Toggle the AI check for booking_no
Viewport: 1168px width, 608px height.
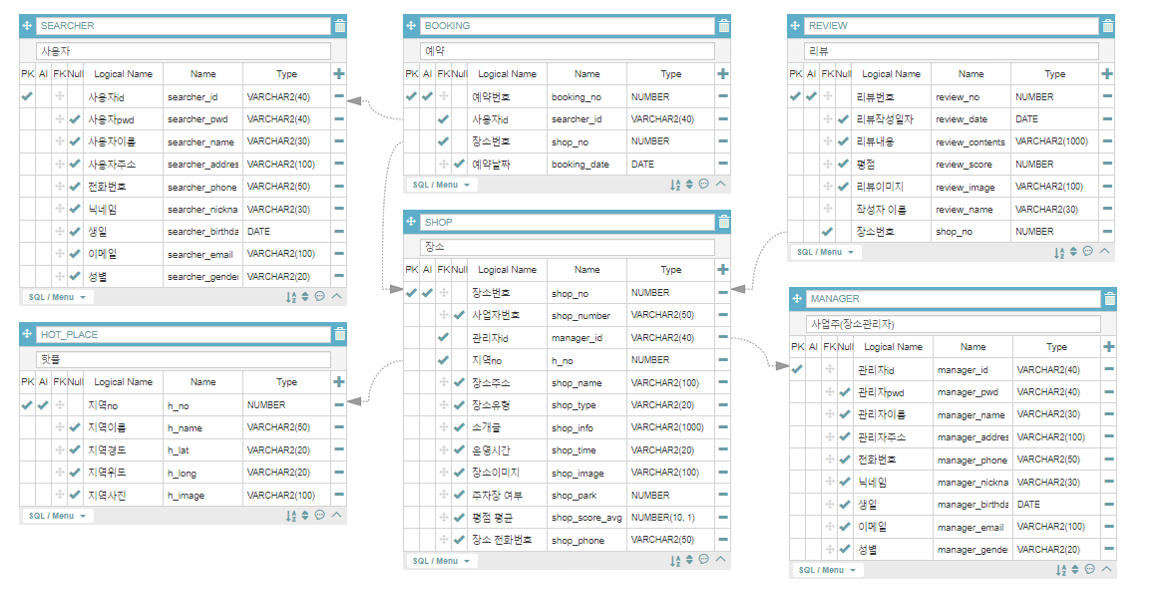[427, 97]
